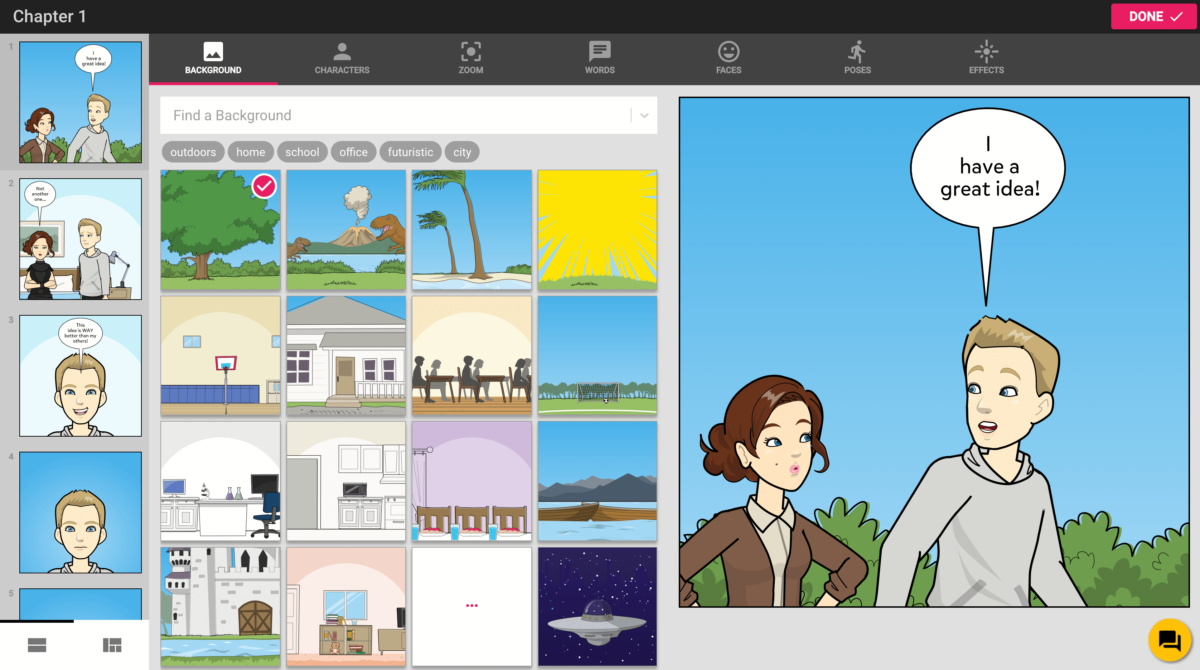Filter backgrounds by futuristic
Image resolution: width=1200 pixels, height=670 pixels.
pos(410,151)
